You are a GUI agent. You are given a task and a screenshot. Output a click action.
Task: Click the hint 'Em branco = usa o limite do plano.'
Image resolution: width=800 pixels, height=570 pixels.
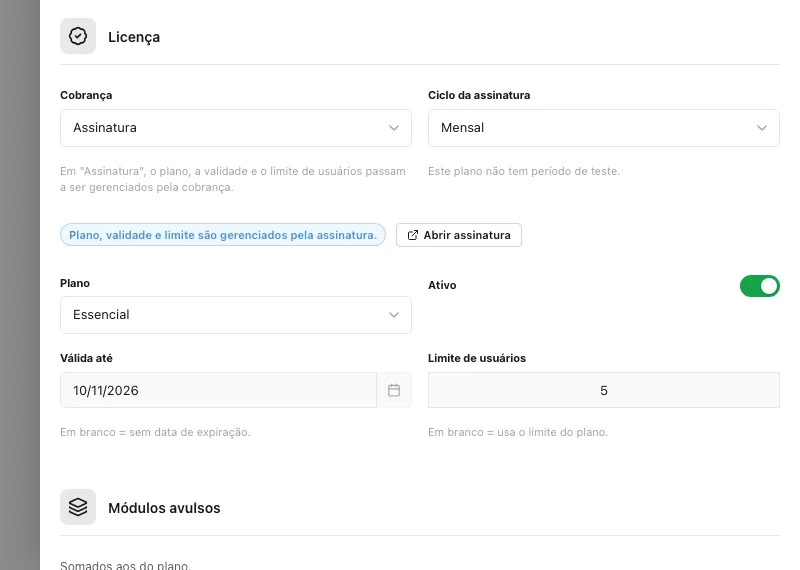click(x=518, y=432)
